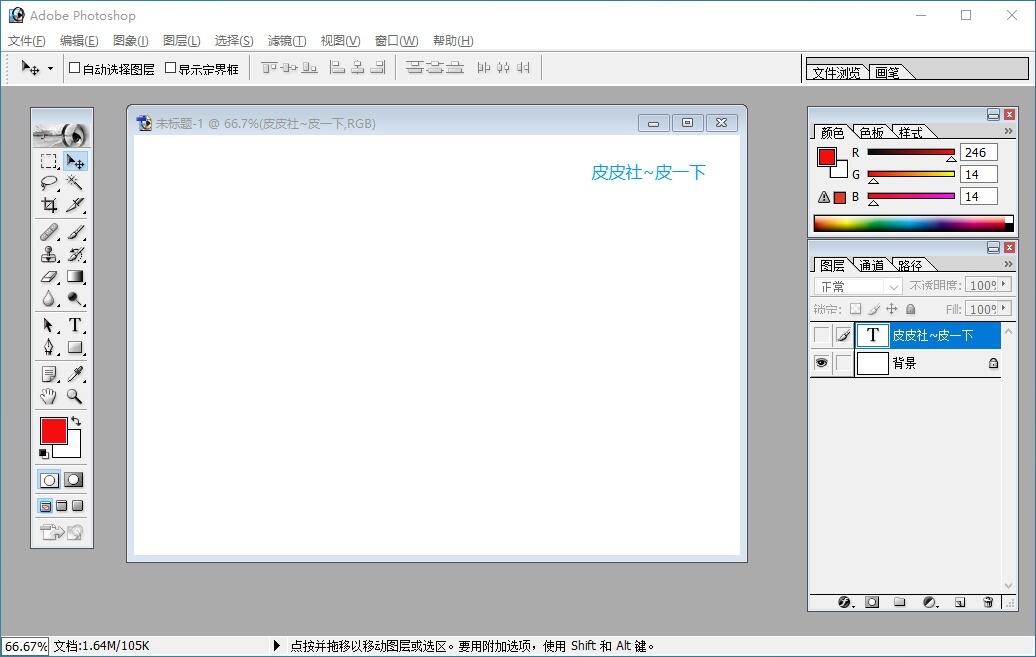Switch to Quick Mask mode

click(x=73, y=480)
